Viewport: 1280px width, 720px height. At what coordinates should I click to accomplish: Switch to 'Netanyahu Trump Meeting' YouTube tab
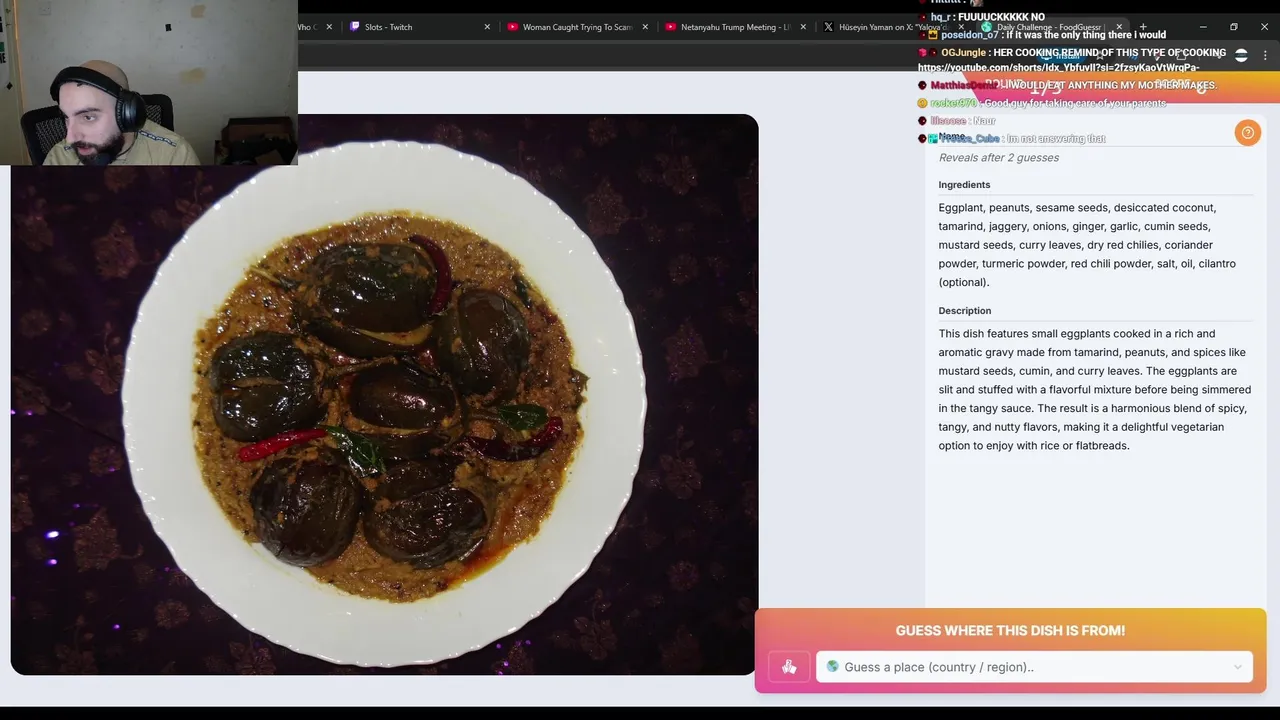(736, 27)
